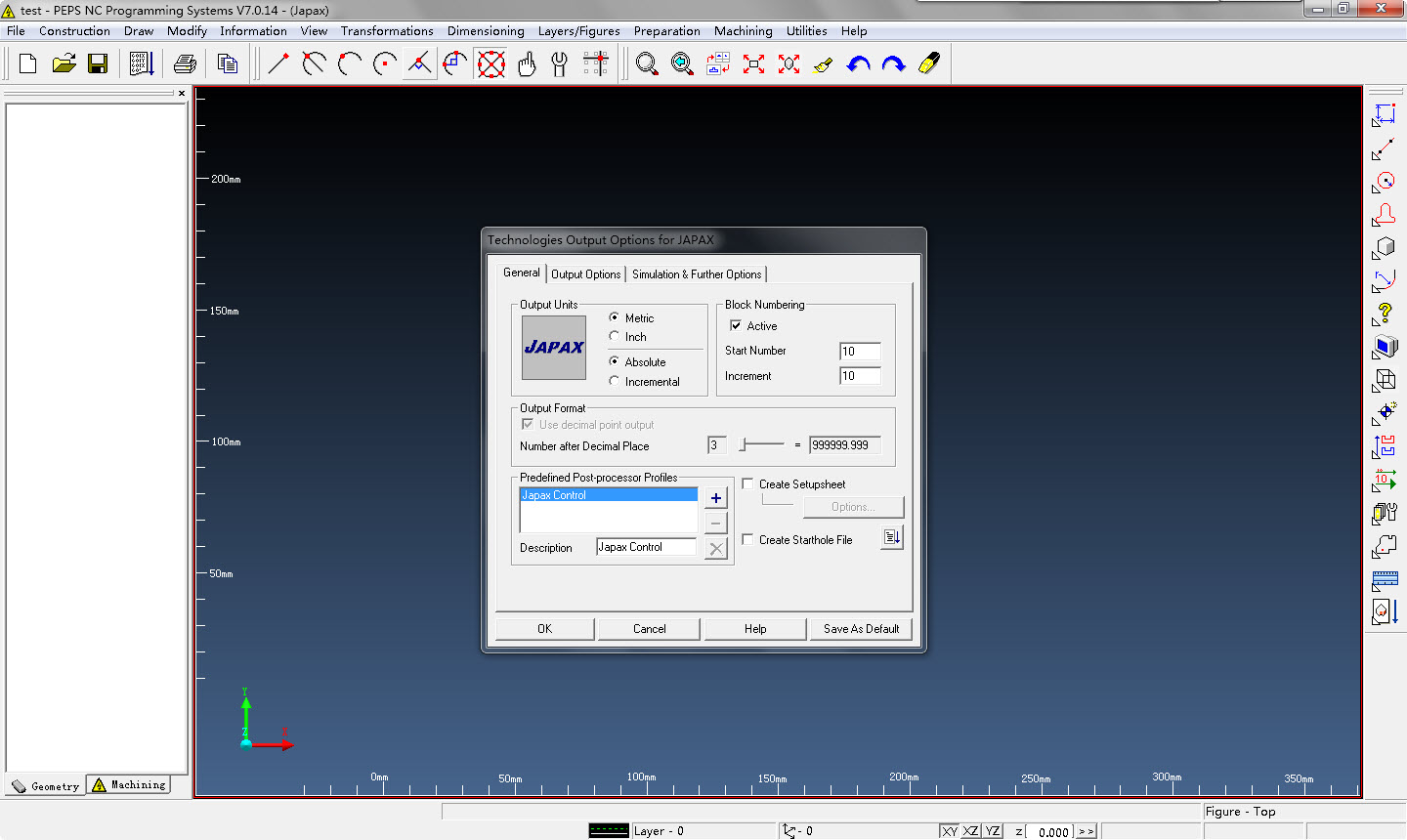Click the paintbrush redraw icon
The height and width of the screenshot is (840, 1407).
pyautogui.click(x=823, y=64)
